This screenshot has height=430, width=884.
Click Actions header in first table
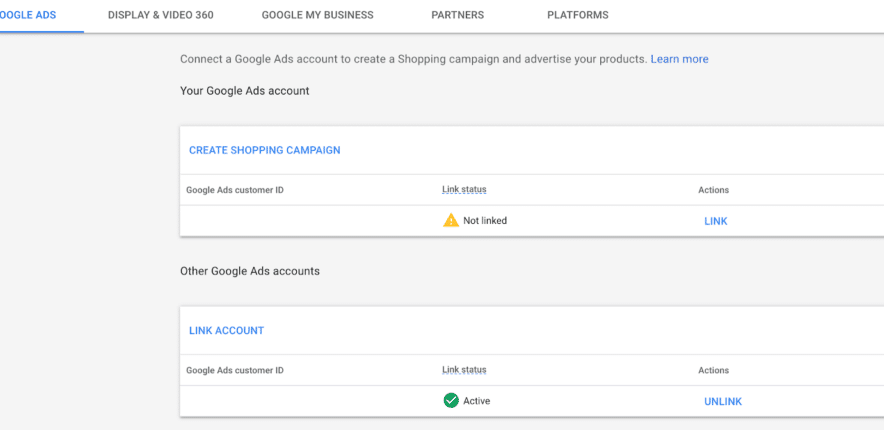[713, 190]
